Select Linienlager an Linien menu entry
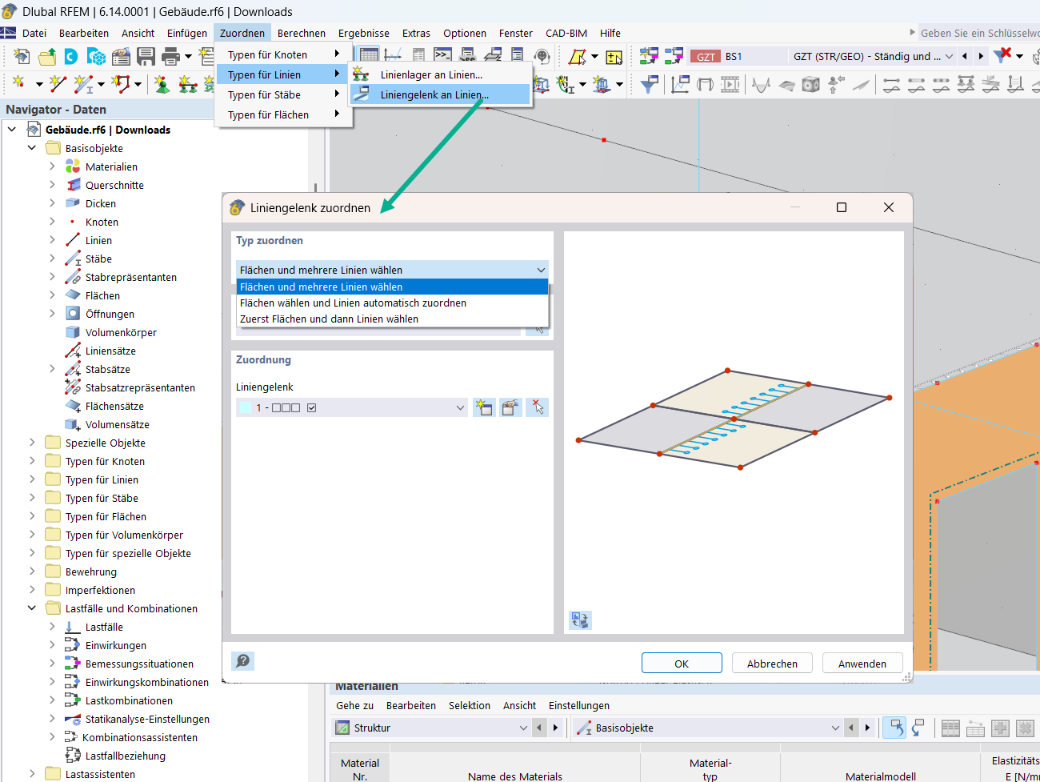This screenshot has width=1040, height=782. (440, 75)
